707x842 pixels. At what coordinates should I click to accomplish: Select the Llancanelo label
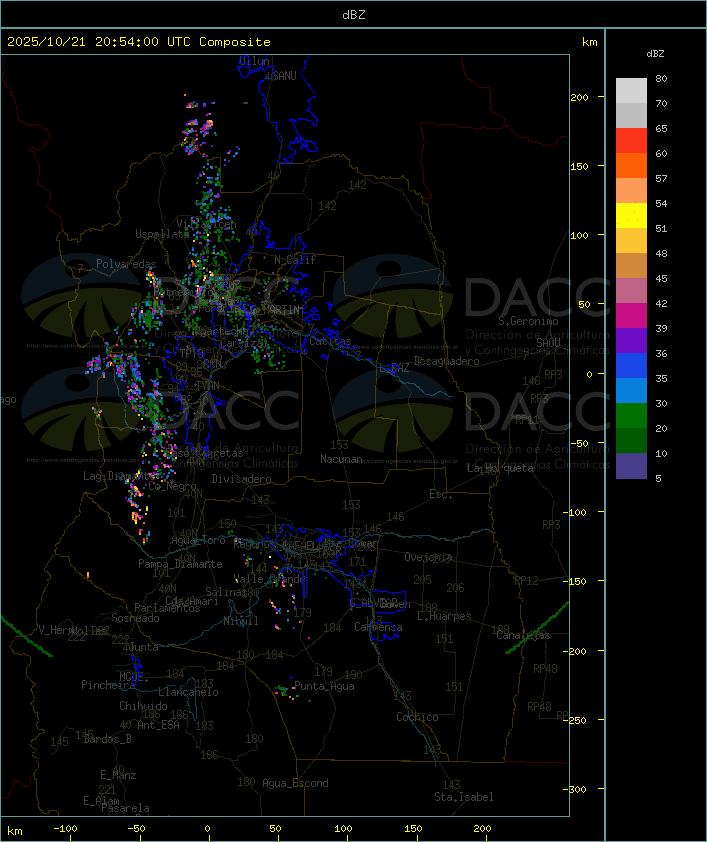click(188, 692)
